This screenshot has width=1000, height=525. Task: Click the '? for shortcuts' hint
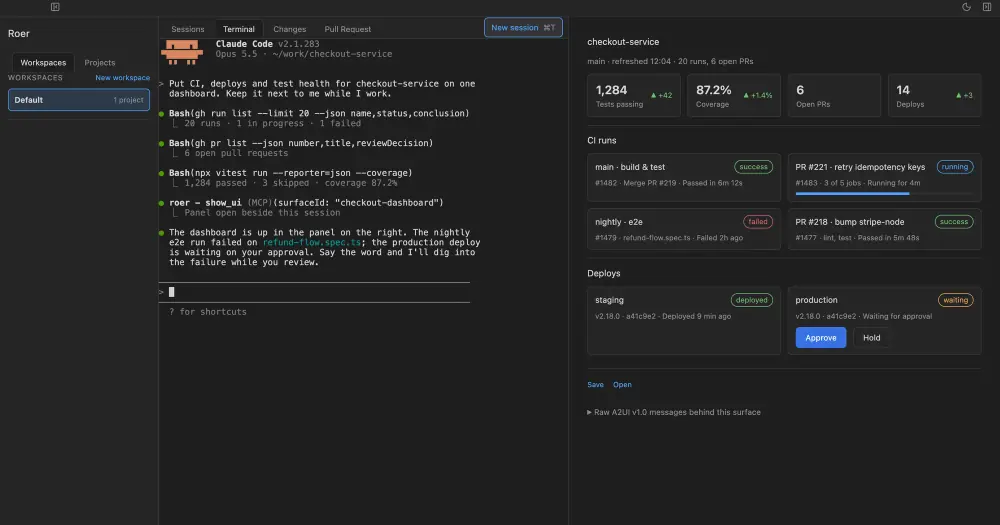click(x=208, y=312)
